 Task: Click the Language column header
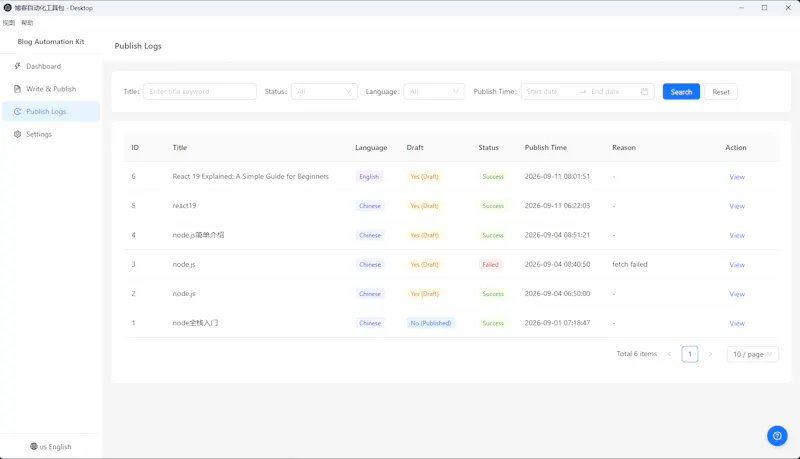pyautogui.click(x=371, y=148)
